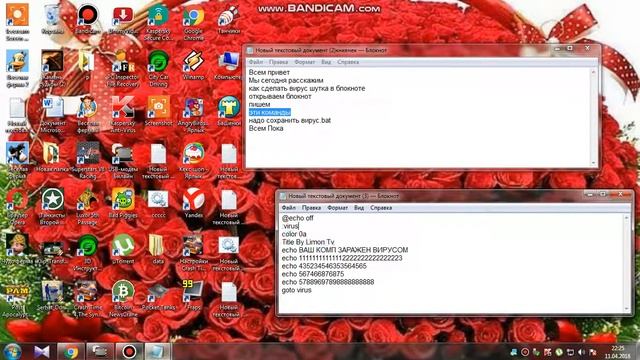
Task: Open the uTorrent desktop shortcut
Action: click(123, 249)
